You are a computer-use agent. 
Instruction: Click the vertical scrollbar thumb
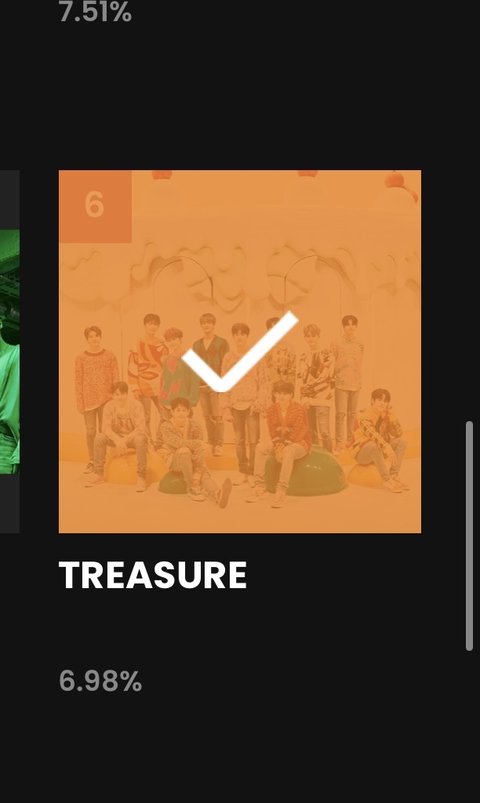click(x=469, y=536)
